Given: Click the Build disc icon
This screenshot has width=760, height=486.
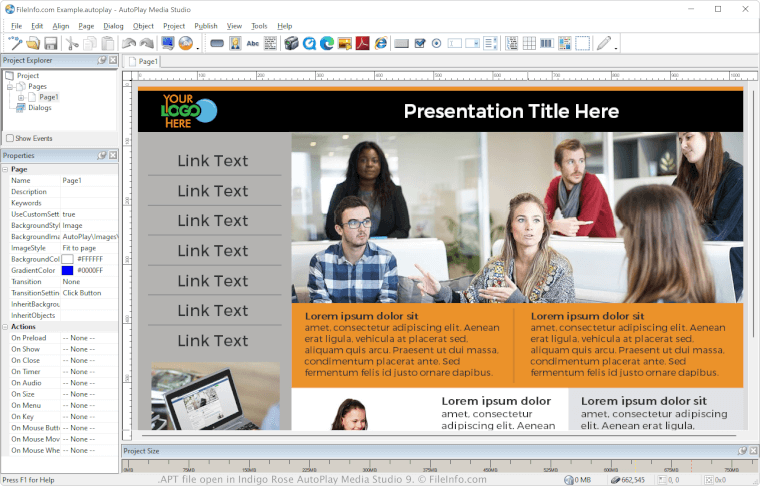Looking at the screenshot, I should click(x=186, y=43).
